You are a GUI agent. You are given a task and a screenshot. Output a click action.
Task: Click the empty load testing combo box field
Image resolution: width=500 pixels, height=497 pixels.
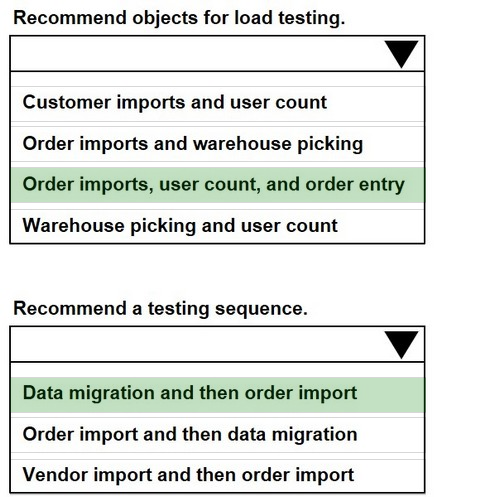tap(217, 54)
